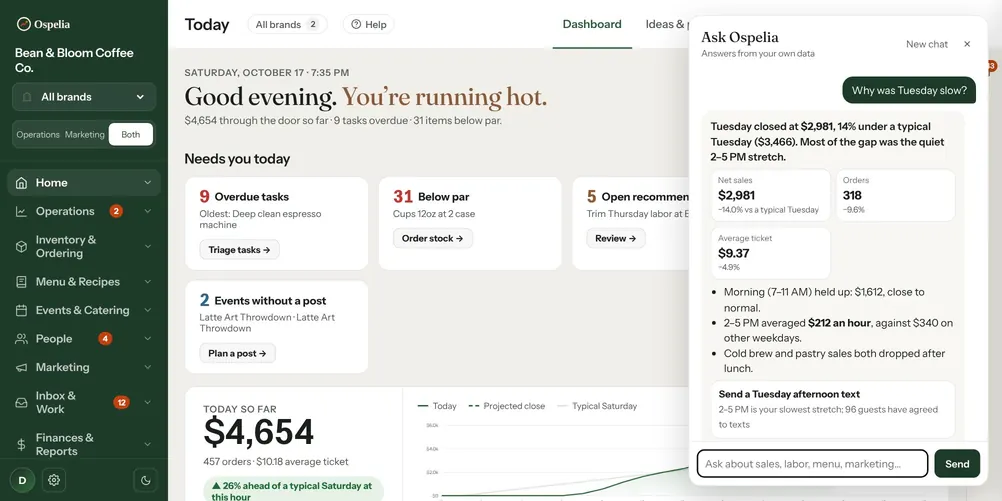Expand the People section chevron
Viewport: 1002px width, 501px height.
pos(148,339)
